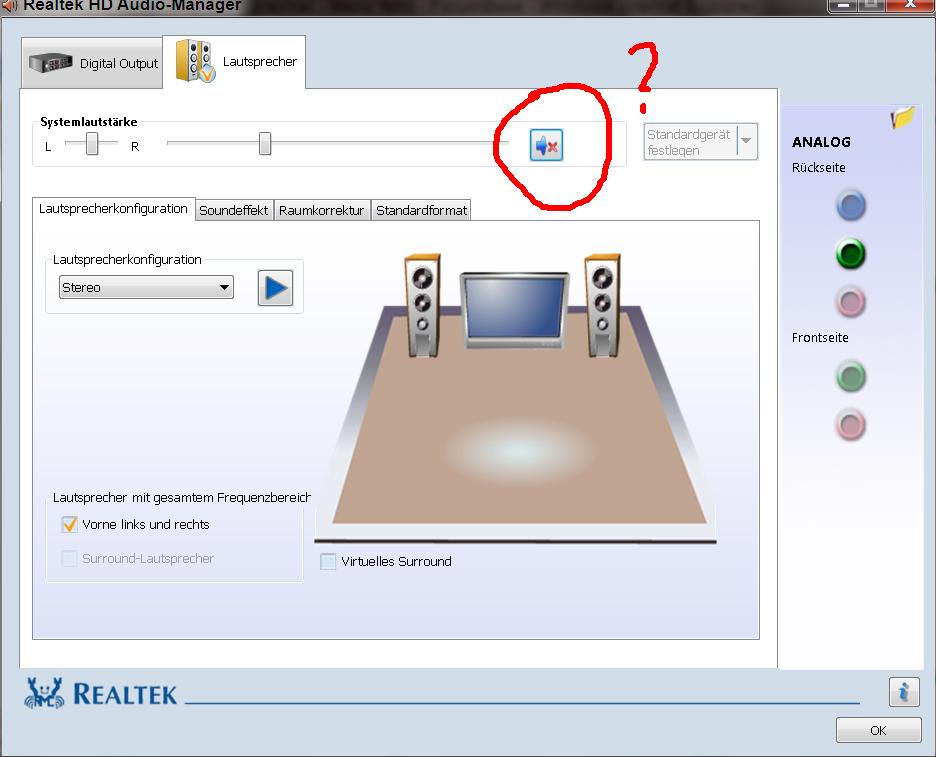Click the mute speaker icon button
Image resolution: width=936 pixels, height=757 pixels.
point(546,145)
